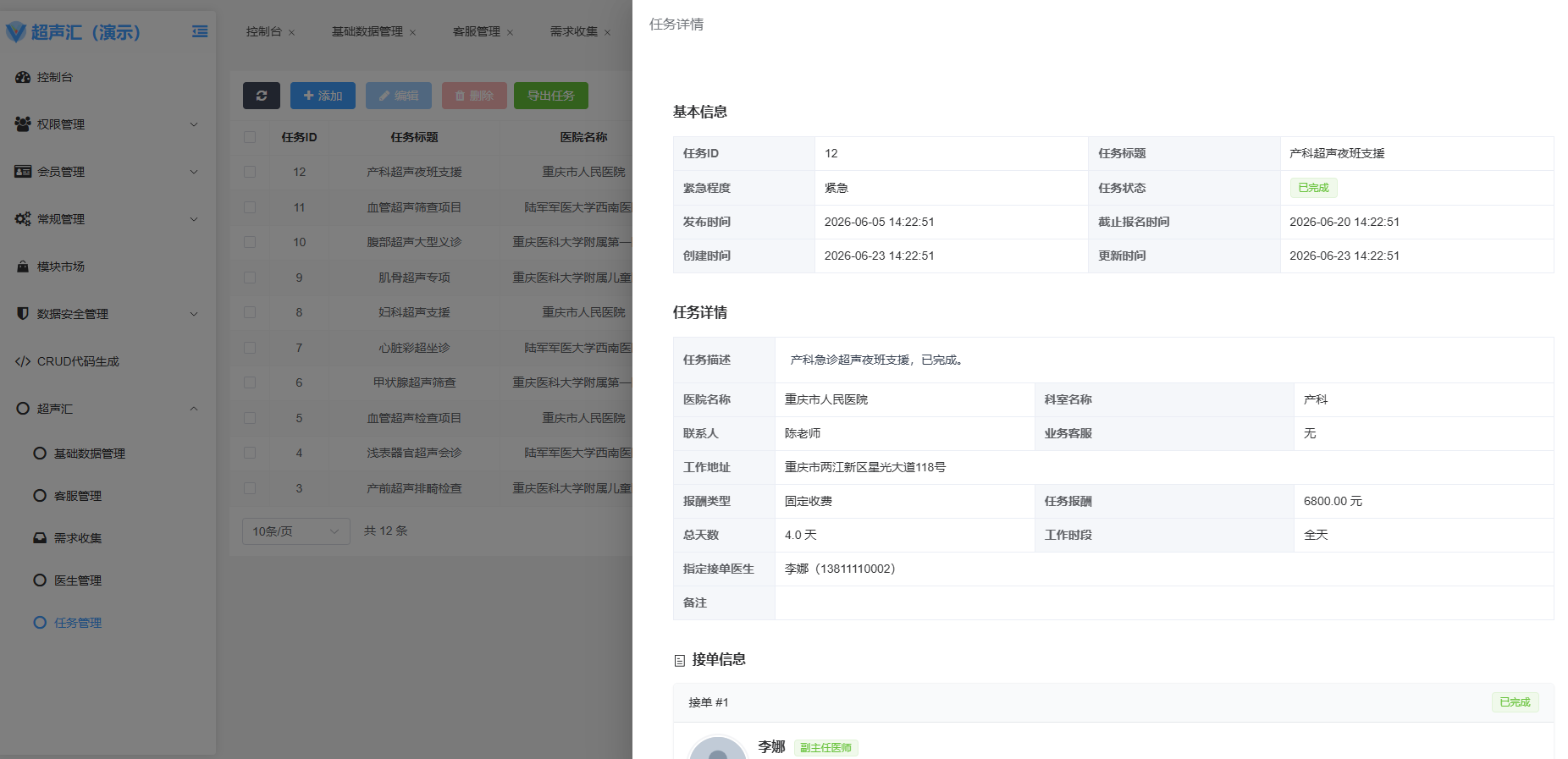Click 李娜 doctor avatar picture

tap(718, 749)
